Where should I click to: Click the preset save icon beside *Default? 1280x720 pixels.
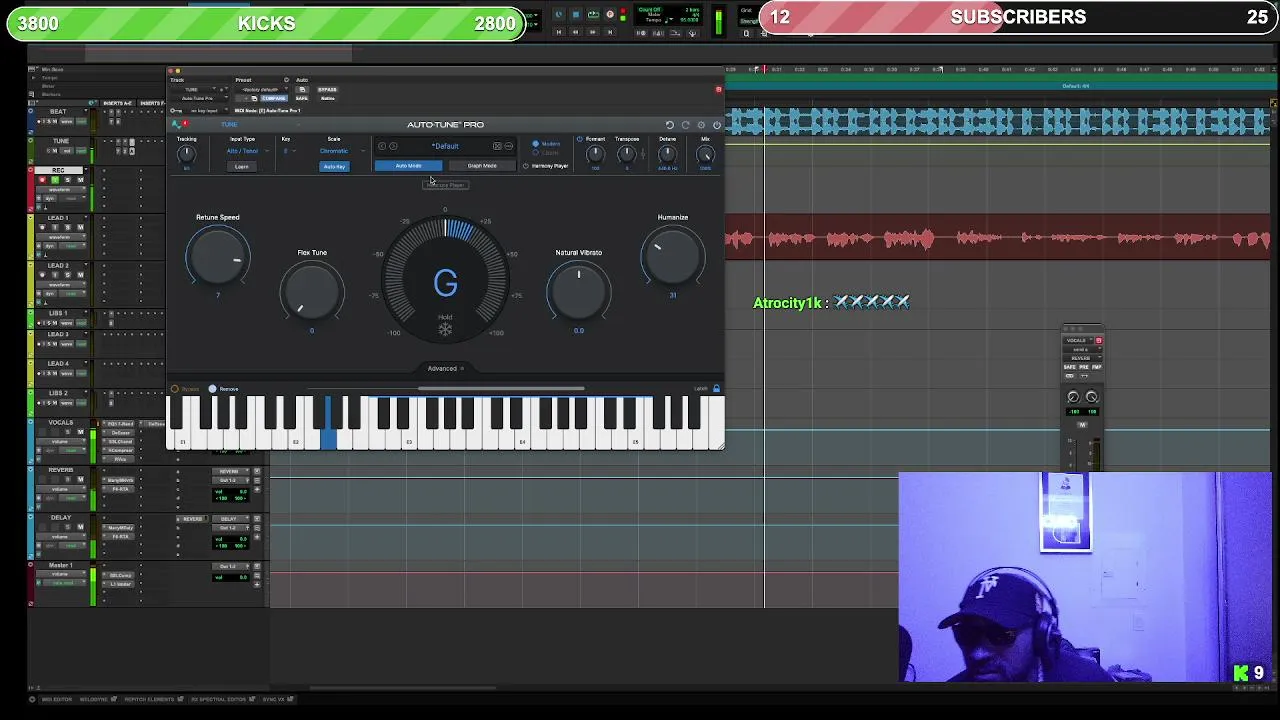pos(497,146)
